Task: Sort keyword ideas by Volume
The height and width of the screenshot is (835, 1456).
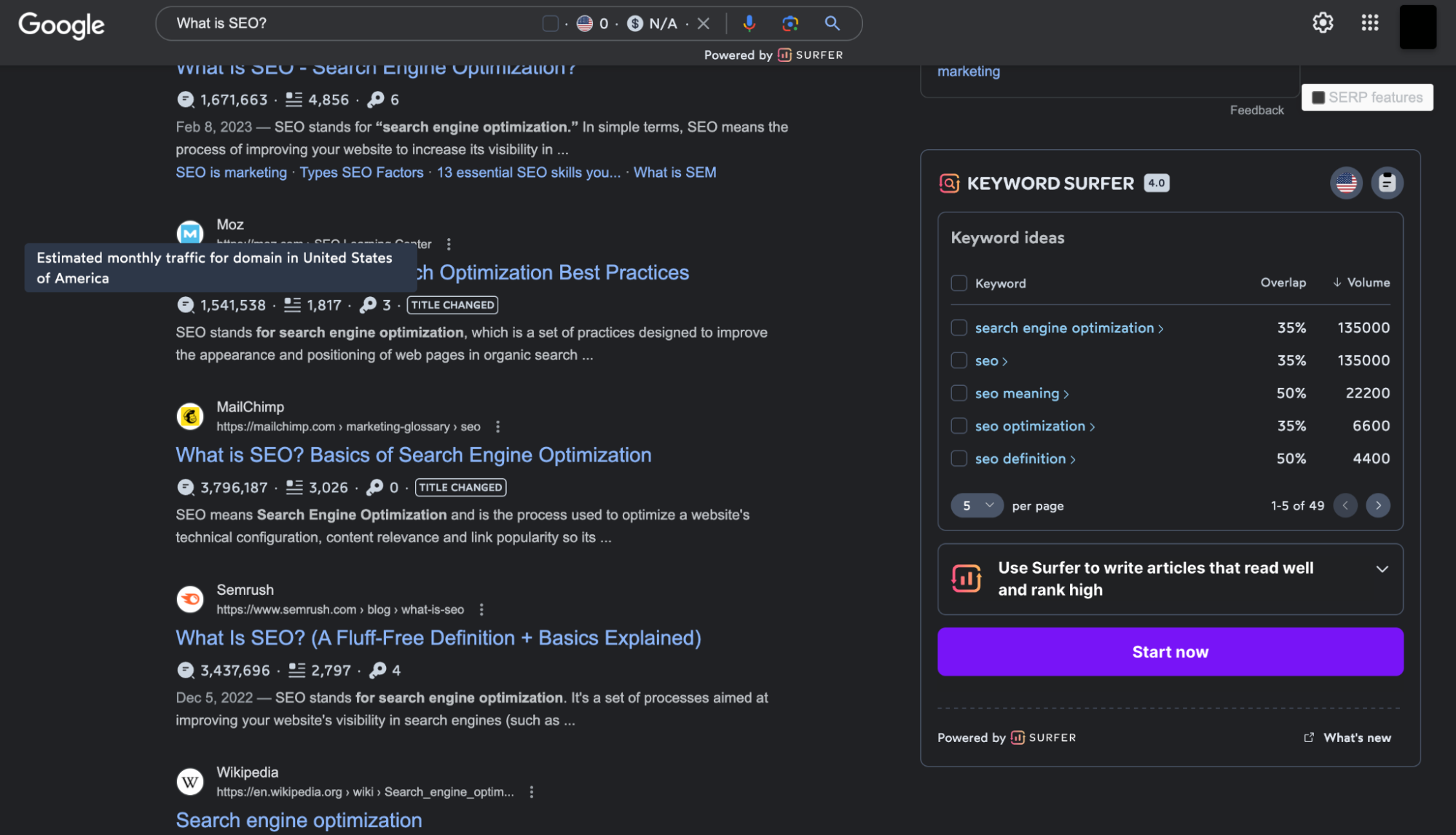Action: [1361, 282]
